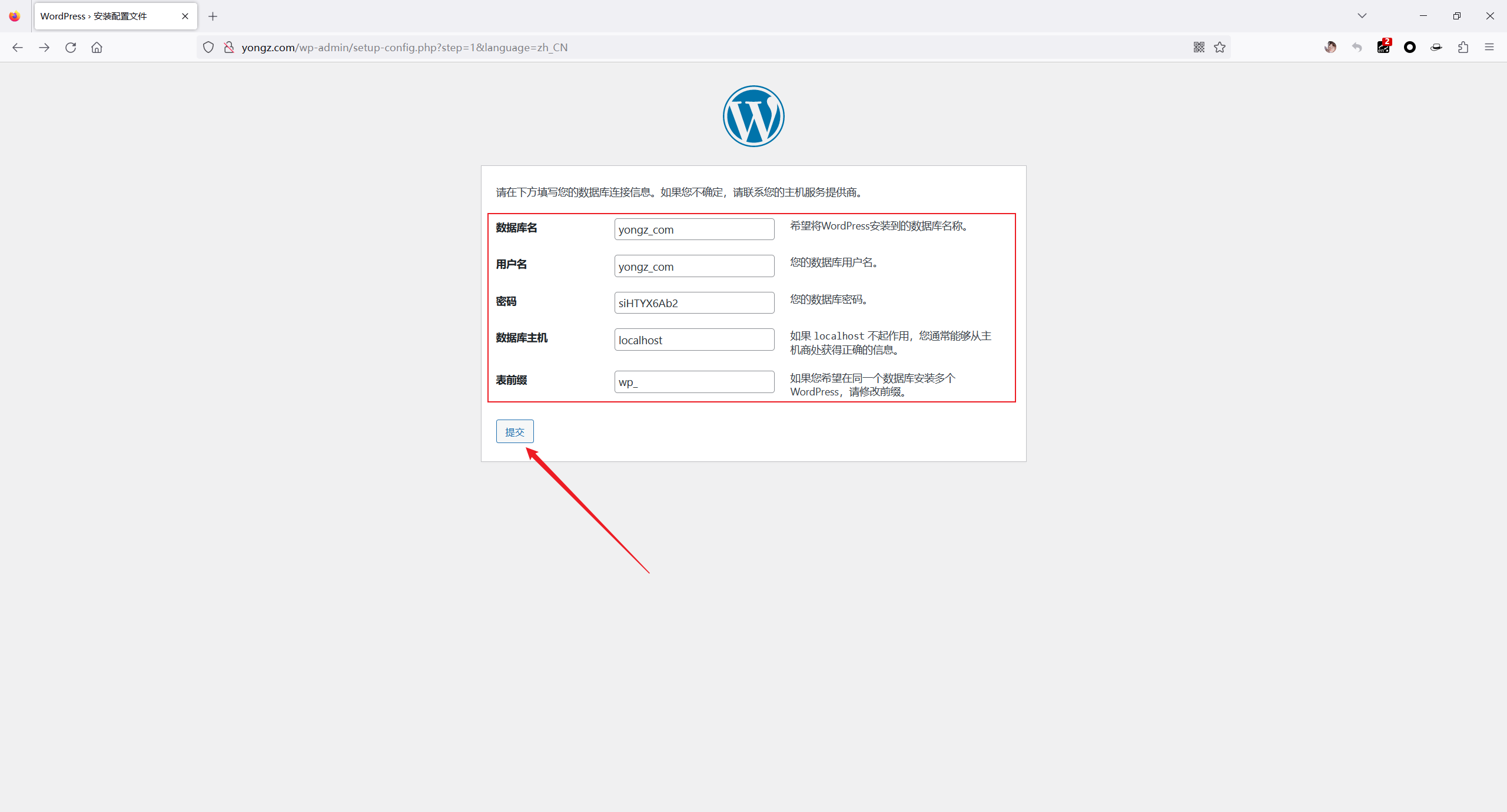Bookmark this page with the star icon

[x=1220, y=48]
